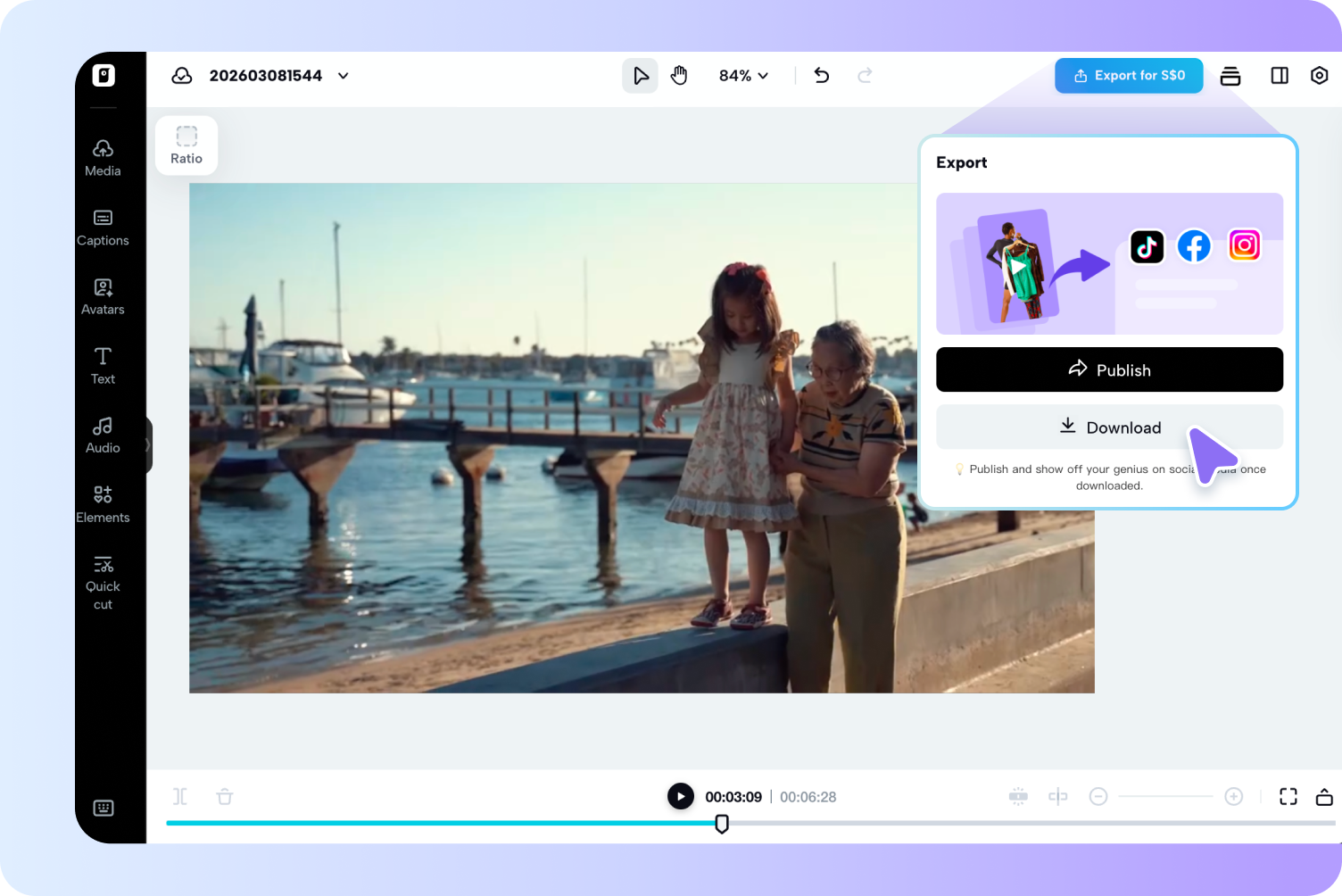Screen dimensions: 1342x896
Task: Toggle fullscreen preview in the timeline bar
Action: pyautogui.click(x=1288, y=796)
